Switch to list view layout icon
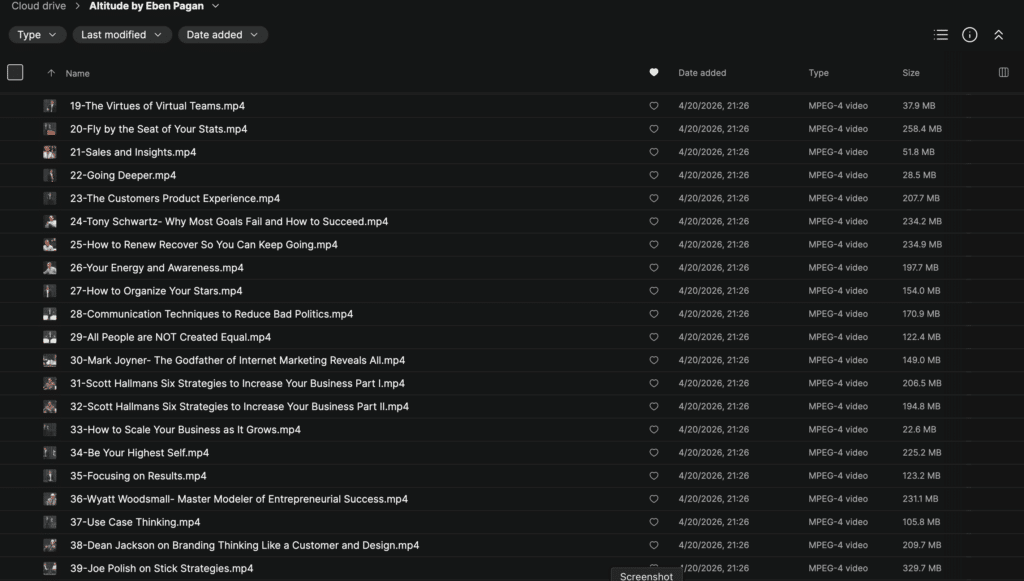1024x581 pixels. click(940, 35)
